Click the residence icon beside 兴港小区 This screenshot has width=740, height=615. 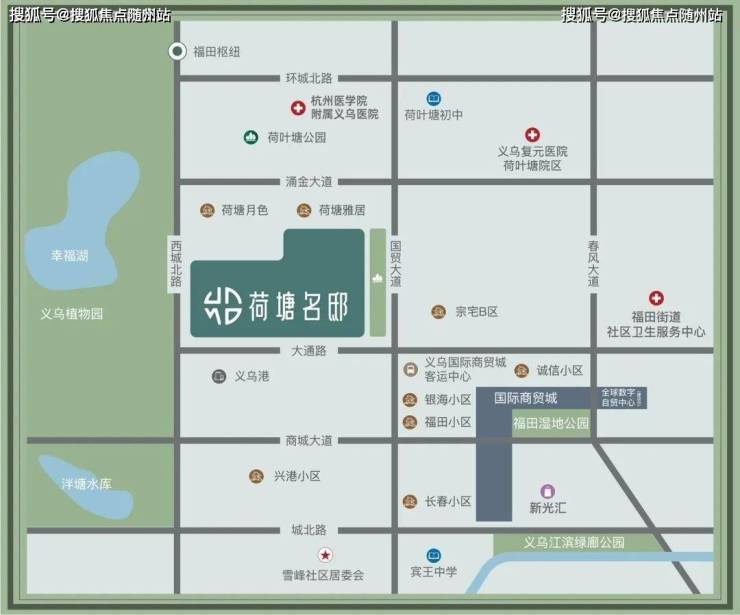pos(256,476)
